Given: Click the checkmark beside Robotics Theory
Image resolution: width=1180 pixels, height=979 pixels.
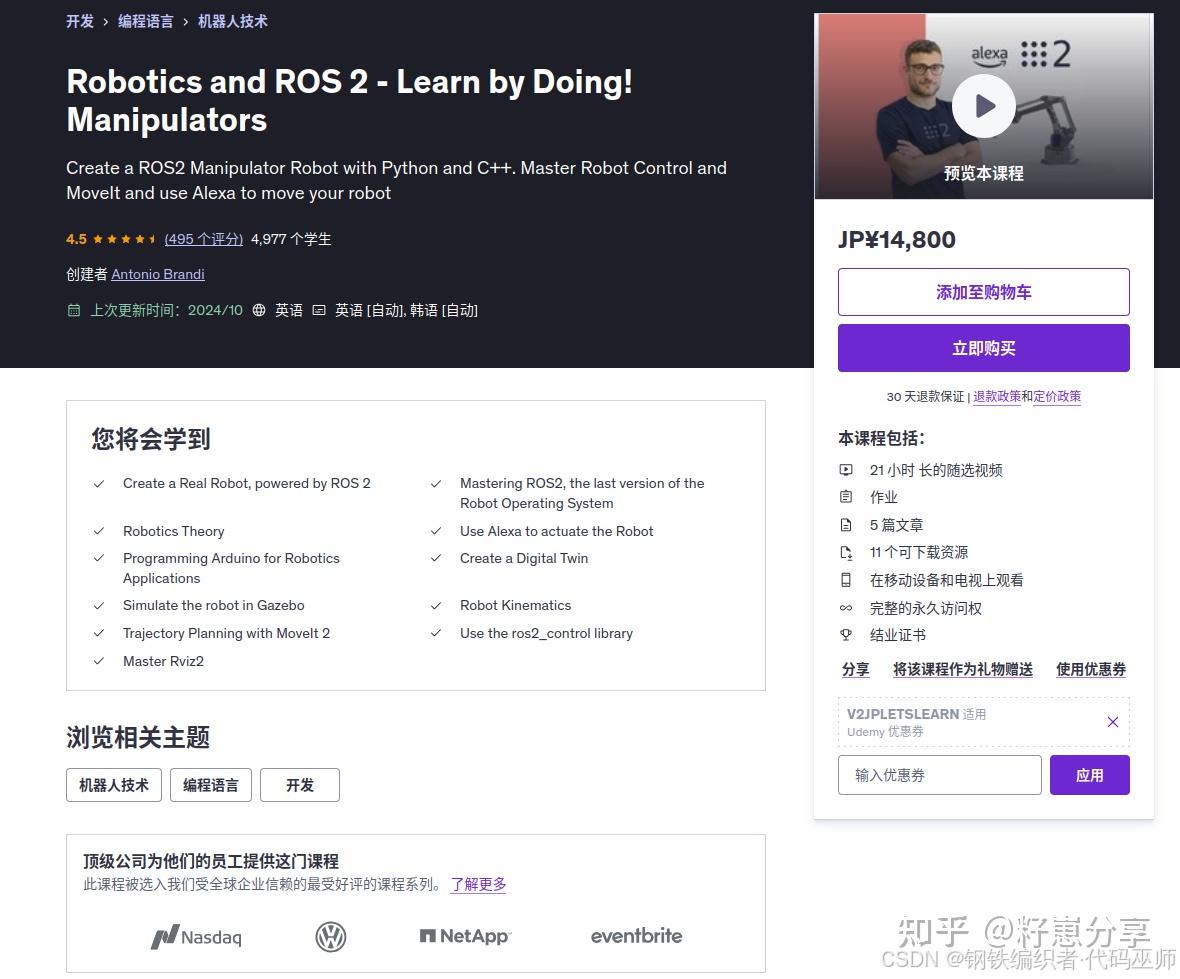Looking at the screenshot, I should pos(98,531).
